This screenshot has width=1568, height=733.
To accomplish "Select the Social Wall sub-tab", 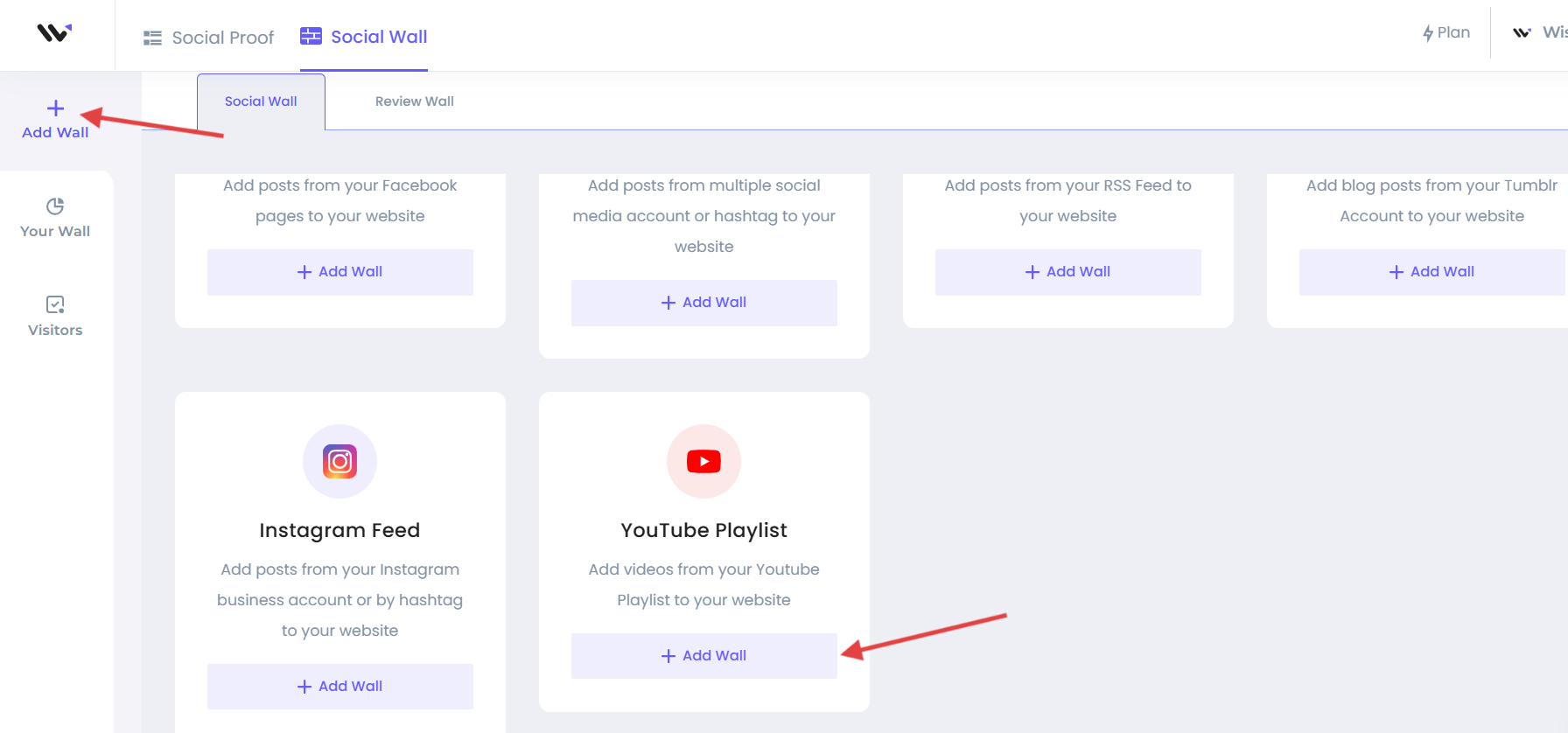I will [261, 101].
